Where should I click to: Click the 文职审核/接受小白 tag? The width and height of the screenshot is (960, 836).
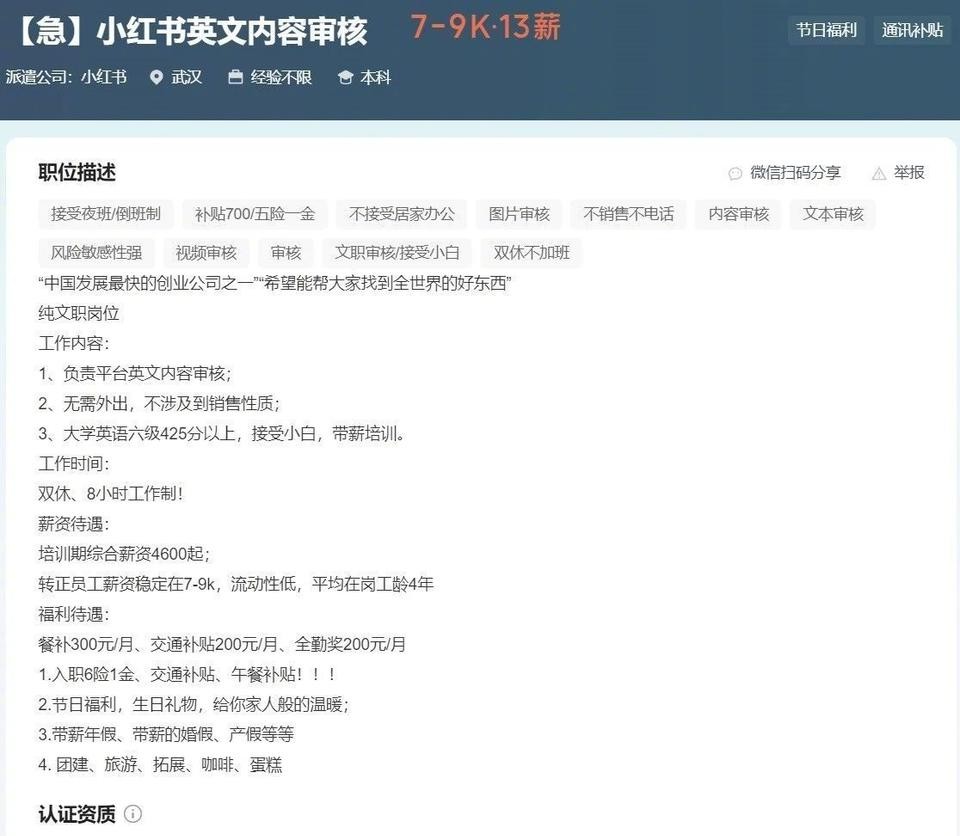(x=397, y=252)
